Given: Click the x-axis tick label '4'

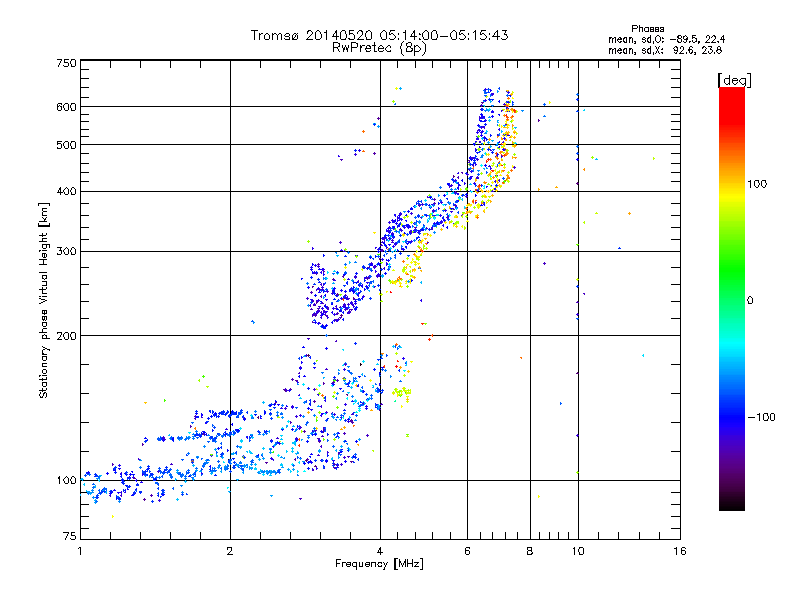Looking at the screenshot, I should pyautogui.click(x=380, y=551).
